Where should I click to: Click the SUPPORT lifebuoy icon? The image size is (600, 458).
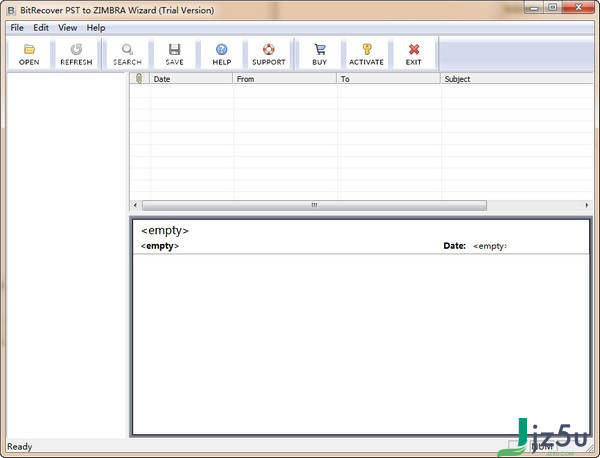pyautogui.click(x=269, y=54)
